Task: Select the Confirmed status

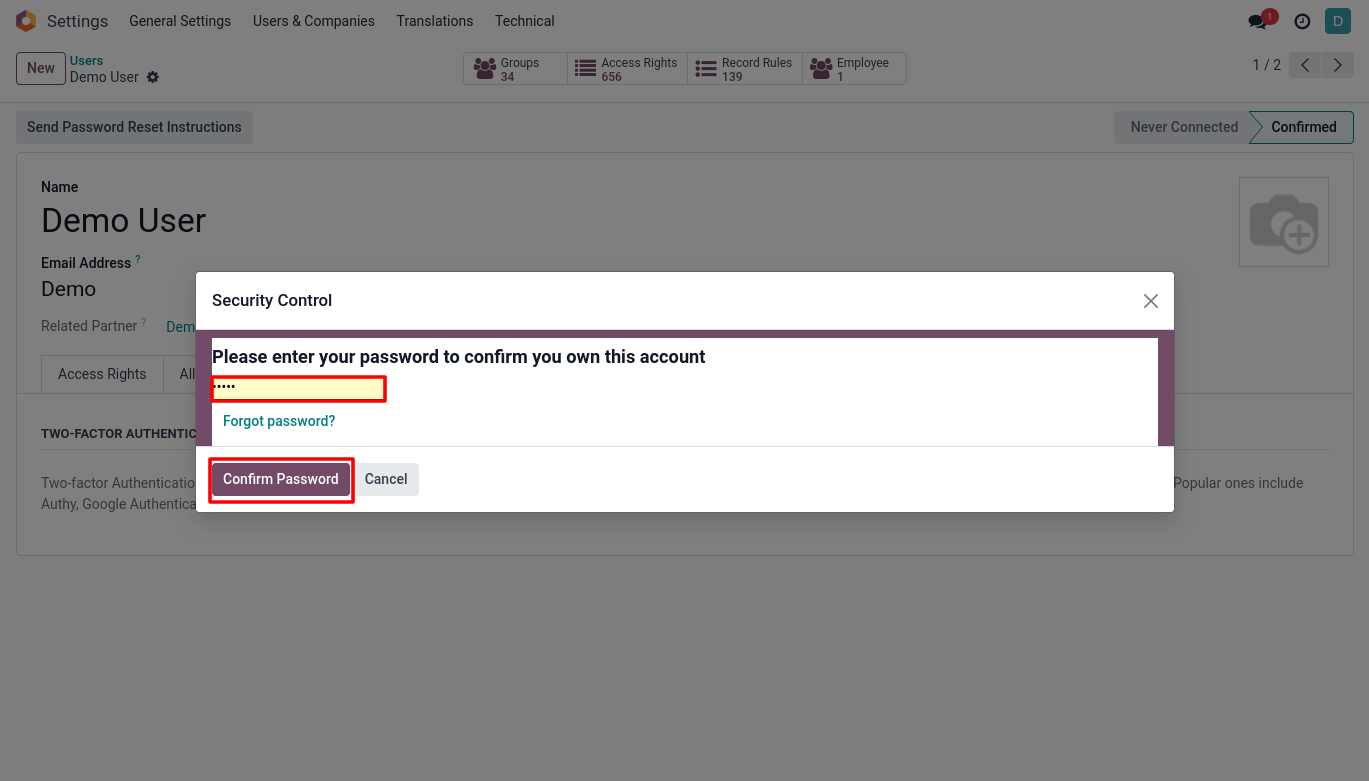Action: coord(1303,127)
